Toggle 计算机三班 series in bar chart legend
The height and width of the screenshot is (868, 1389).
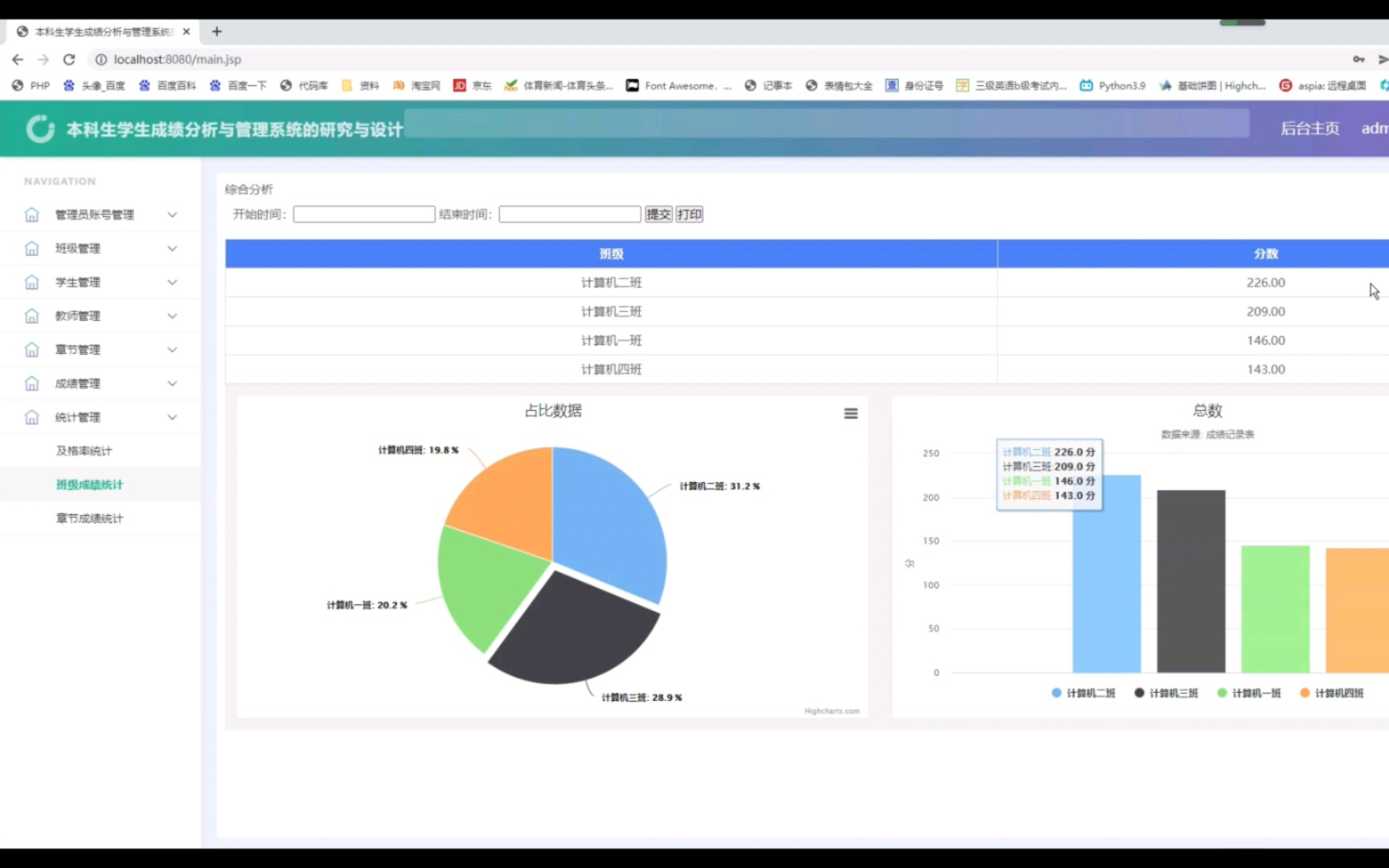pyautogui.click(x=1166, y=693)
